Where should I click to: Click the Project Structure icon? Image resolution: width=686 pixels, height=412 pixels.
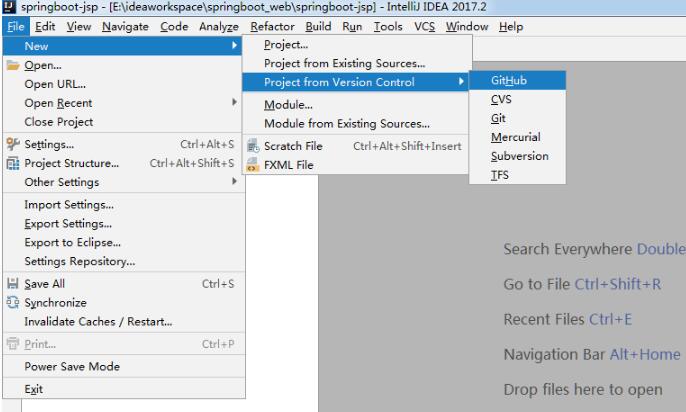(x=13, y=163)
